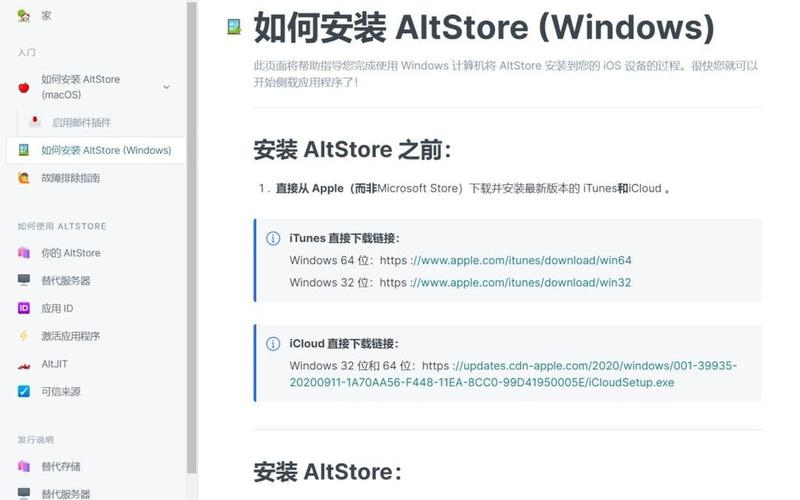Click the lightning bolt icon
Viewport: 800px width, 500px height.
[23, 336]
